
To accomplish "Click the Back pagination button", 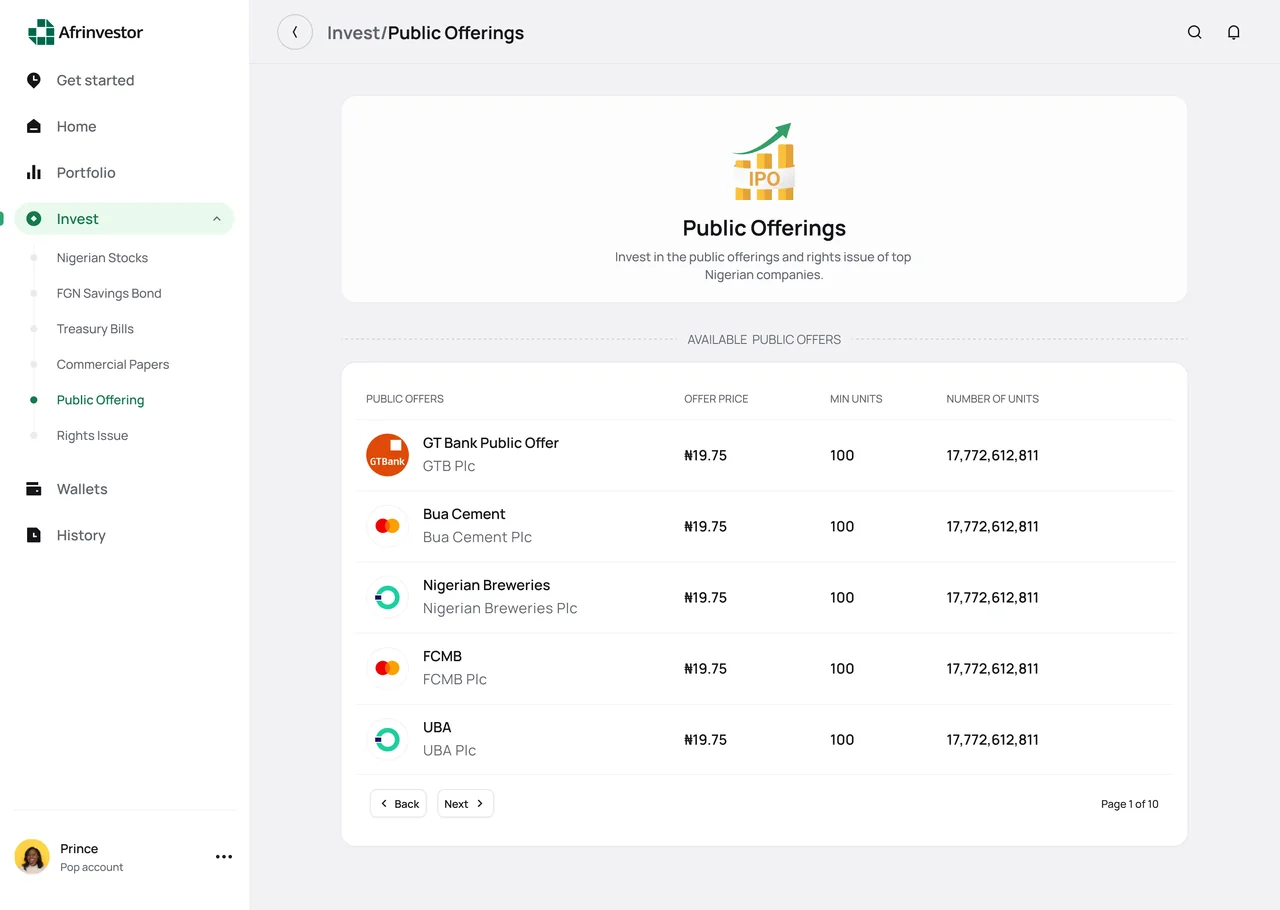I will click(398, 804).
